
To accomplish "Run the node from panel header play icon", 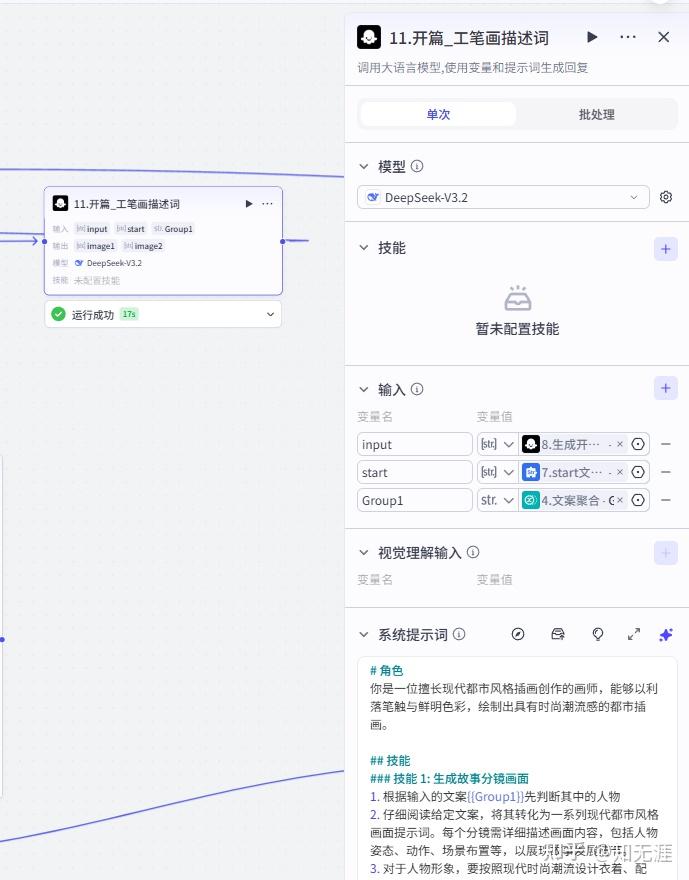I will 592,37.
